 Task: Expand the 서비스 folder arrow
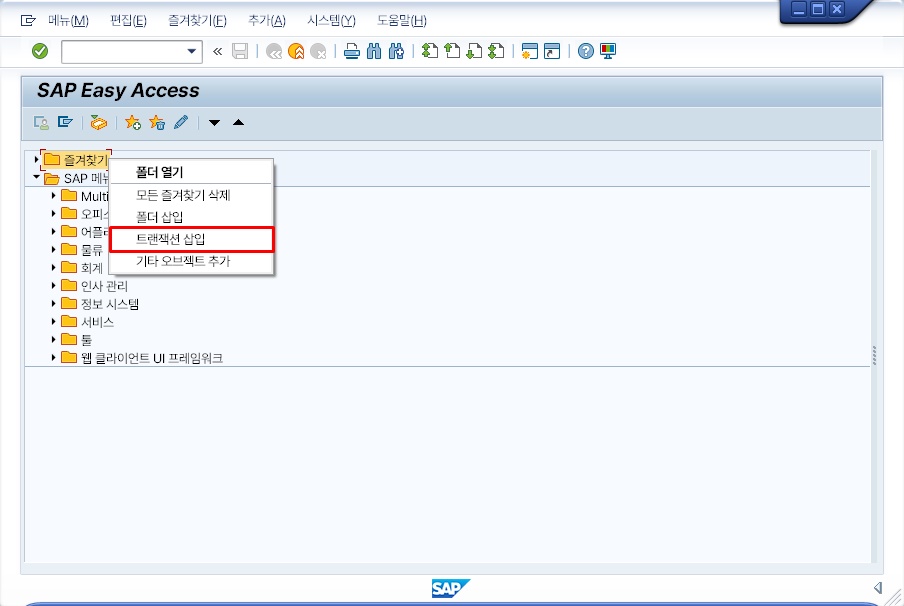pos(54,321)
